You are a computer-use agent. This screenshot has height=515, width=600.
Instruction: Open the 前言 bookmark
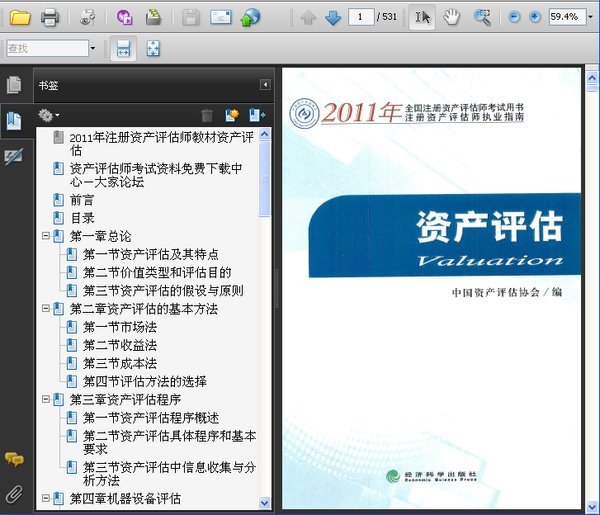82,200
